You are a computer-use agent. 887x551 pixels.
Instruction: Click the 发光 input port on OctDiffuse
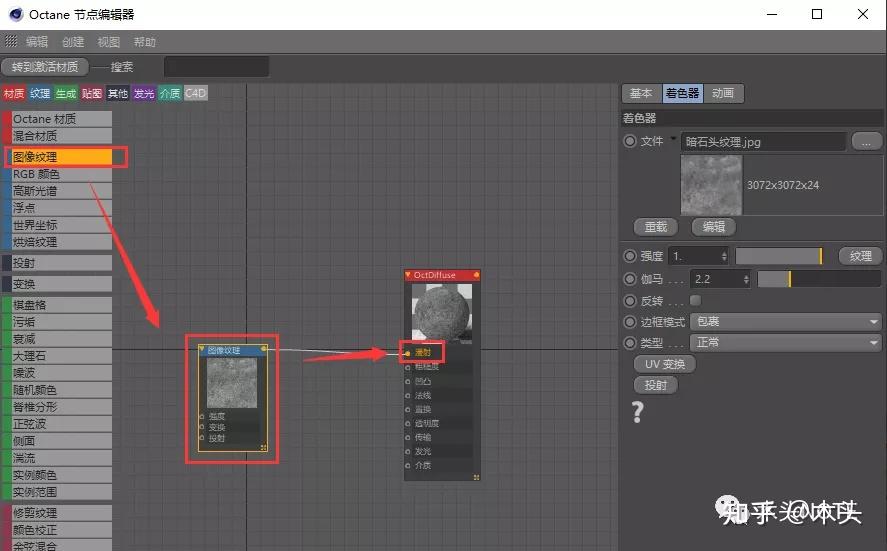click(x=407, y=451)
